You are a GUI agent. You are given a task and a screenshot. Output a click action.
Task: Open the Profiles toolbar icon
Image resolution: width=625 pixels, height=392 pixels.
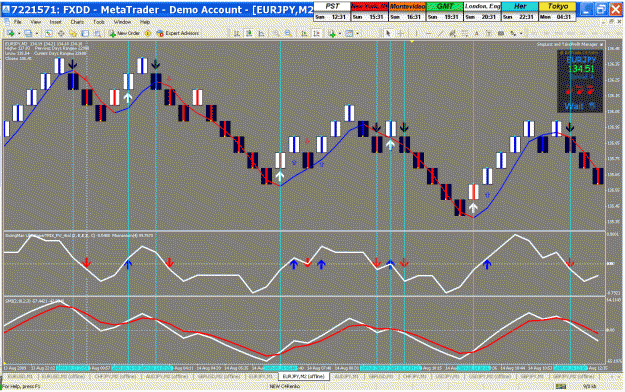tap(28, 33)
